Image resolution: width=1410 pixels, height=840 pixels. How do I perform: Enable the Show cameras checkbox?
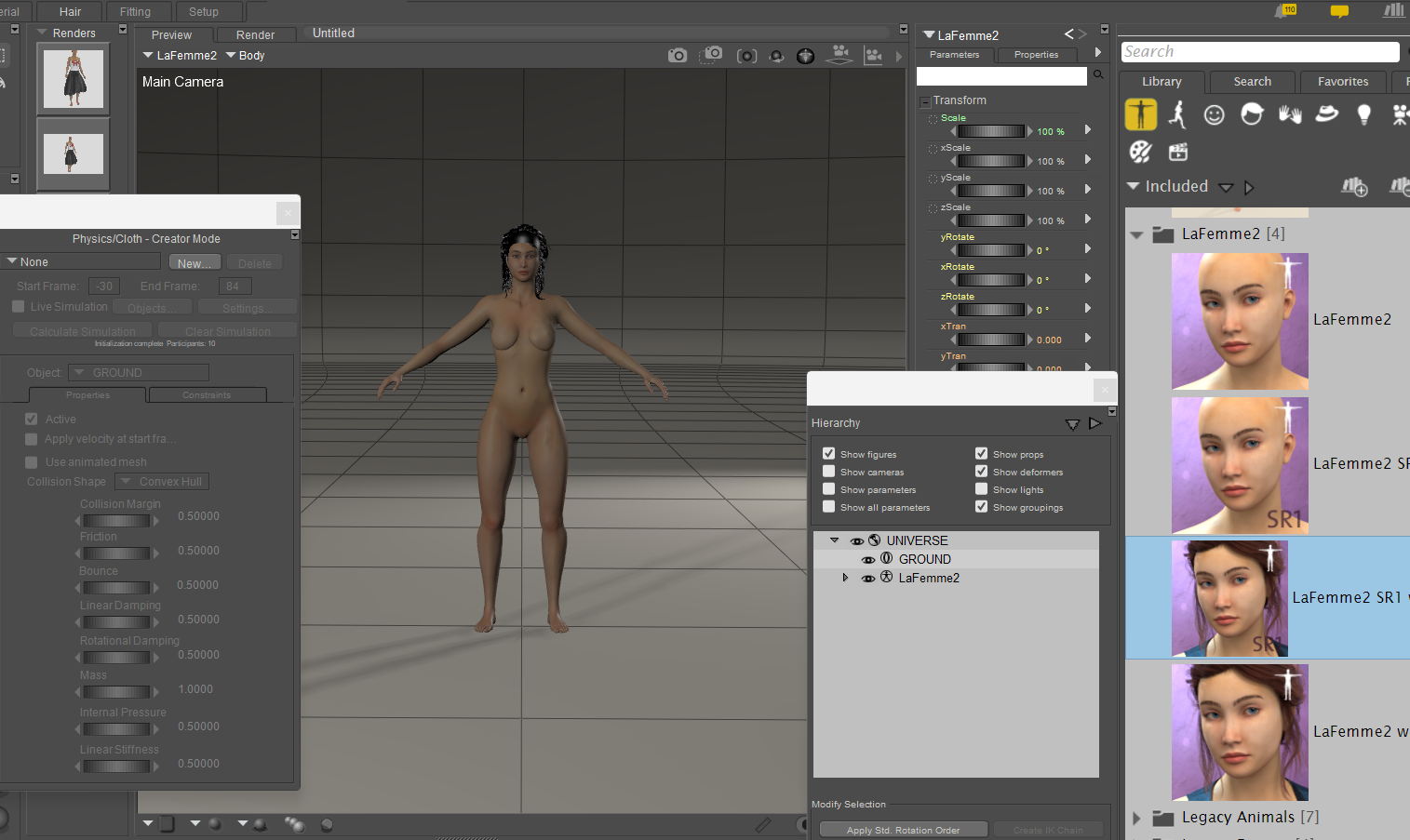[x=828, y=472]
